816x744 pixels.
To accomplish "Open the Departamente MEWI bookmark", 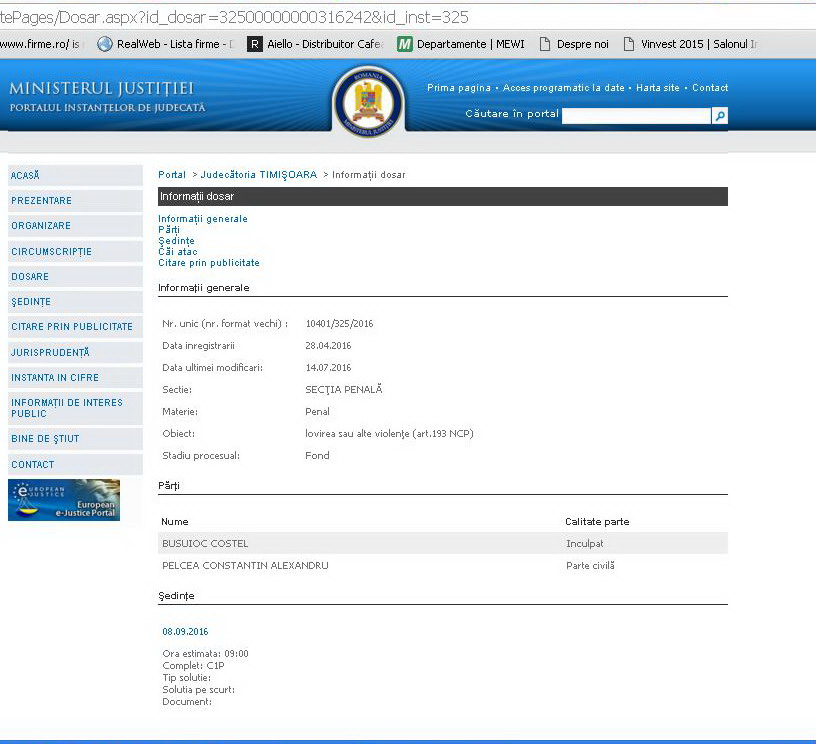I will pos(461,44).
